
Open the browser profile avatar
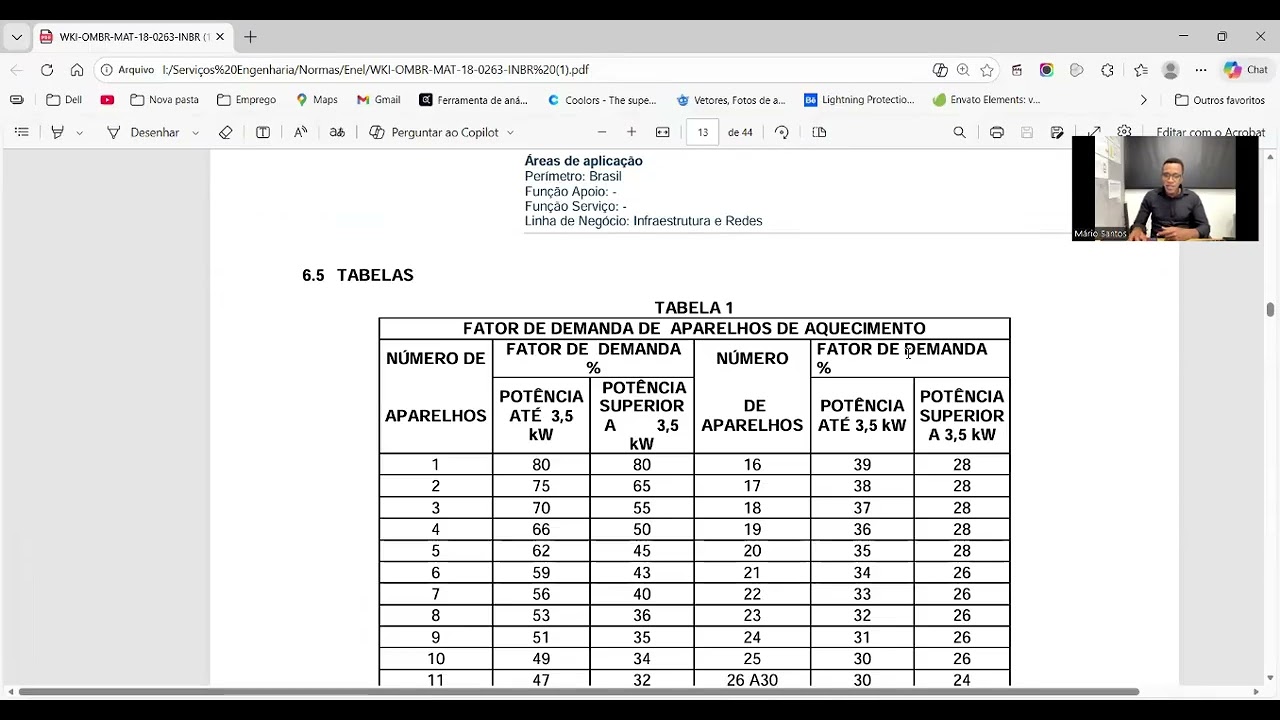pos(1170,70)
